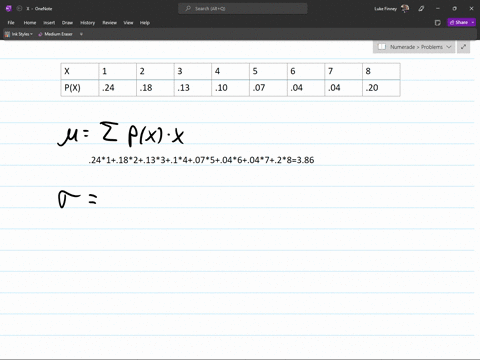Open the File menu
480x360 pixels.
[x=11, y=23]
